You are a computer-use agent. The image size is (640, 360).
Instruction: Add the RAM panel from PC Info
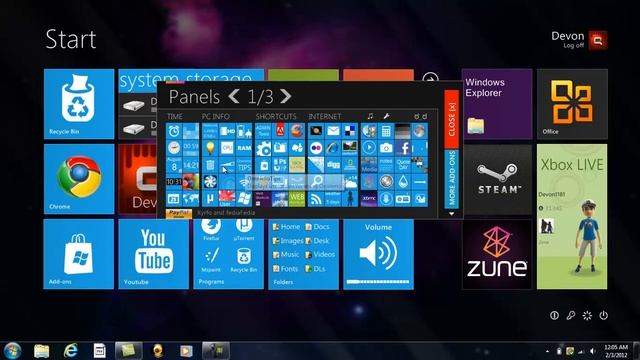(244, 148)
